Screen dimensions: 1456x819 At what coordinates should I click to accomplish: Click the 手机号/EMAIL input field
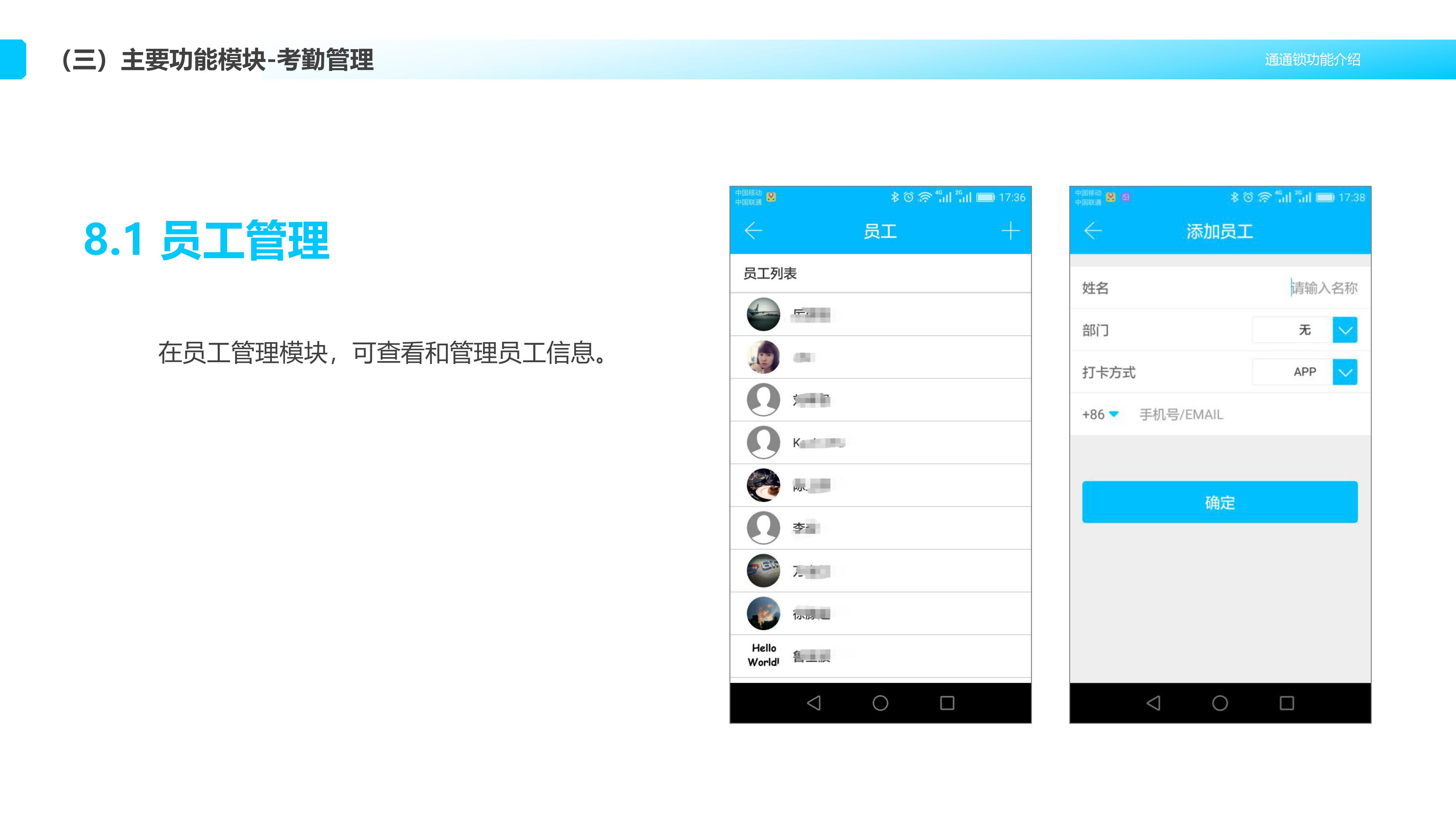coord(1243,414)
